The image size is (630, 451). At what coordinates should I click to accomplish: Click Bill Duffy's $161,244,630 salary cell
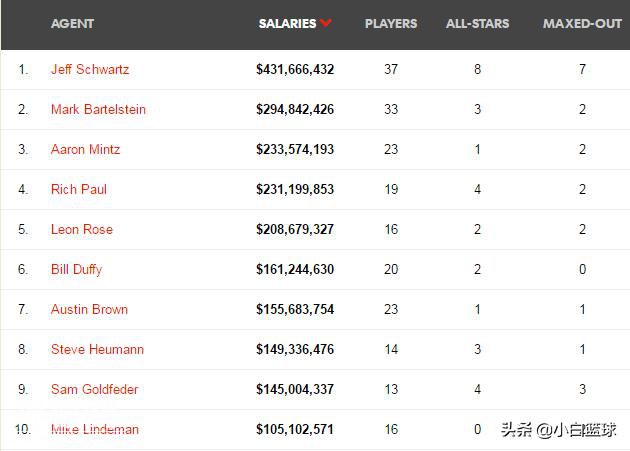tap(295, 270)
